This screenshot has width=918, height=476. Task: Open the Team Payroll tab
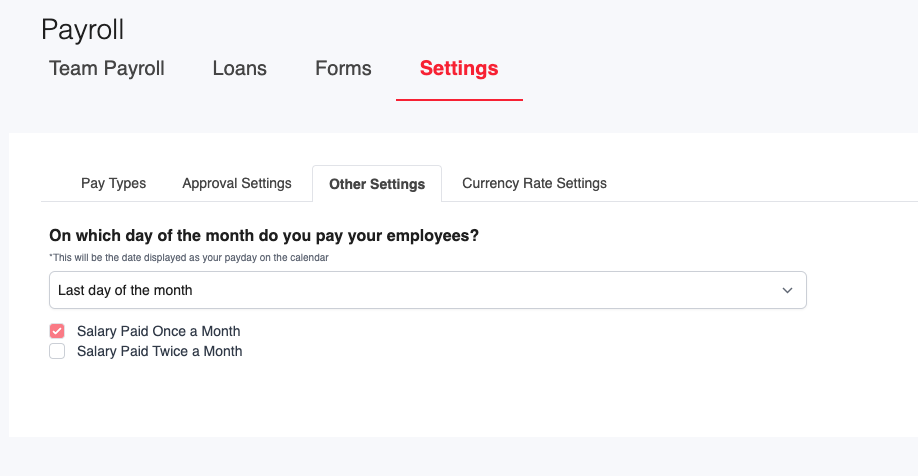point(107,69)
